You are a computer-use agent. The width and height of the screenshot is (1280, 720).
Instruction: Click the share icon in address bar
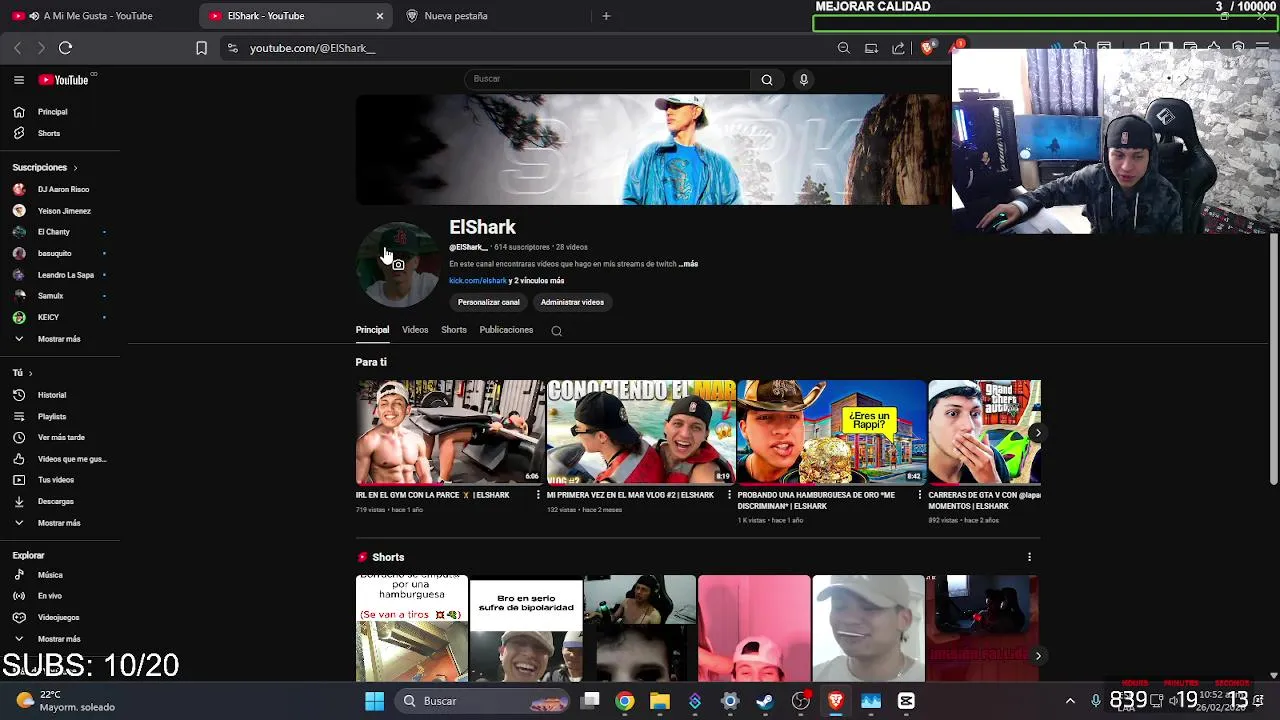tap(898, 48)
